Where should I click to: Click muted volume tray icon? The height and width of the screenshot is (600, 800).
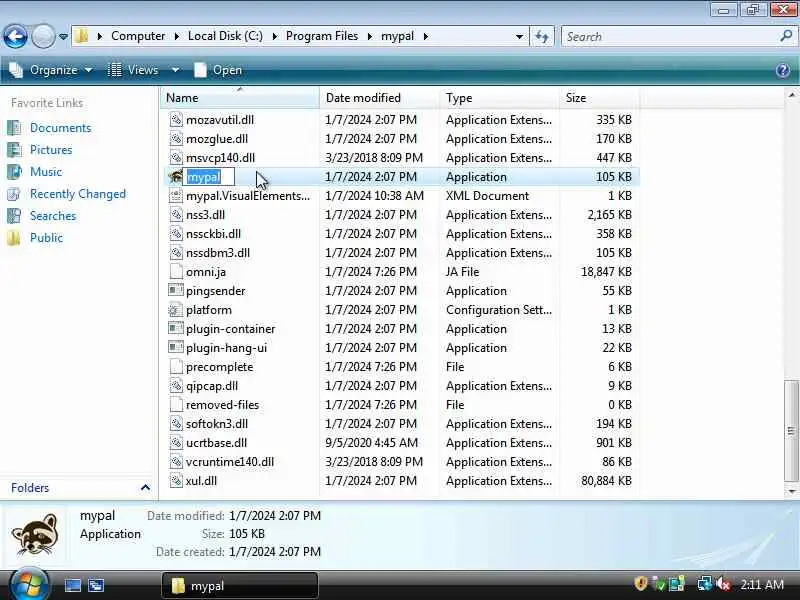click(x=723, y=584)
